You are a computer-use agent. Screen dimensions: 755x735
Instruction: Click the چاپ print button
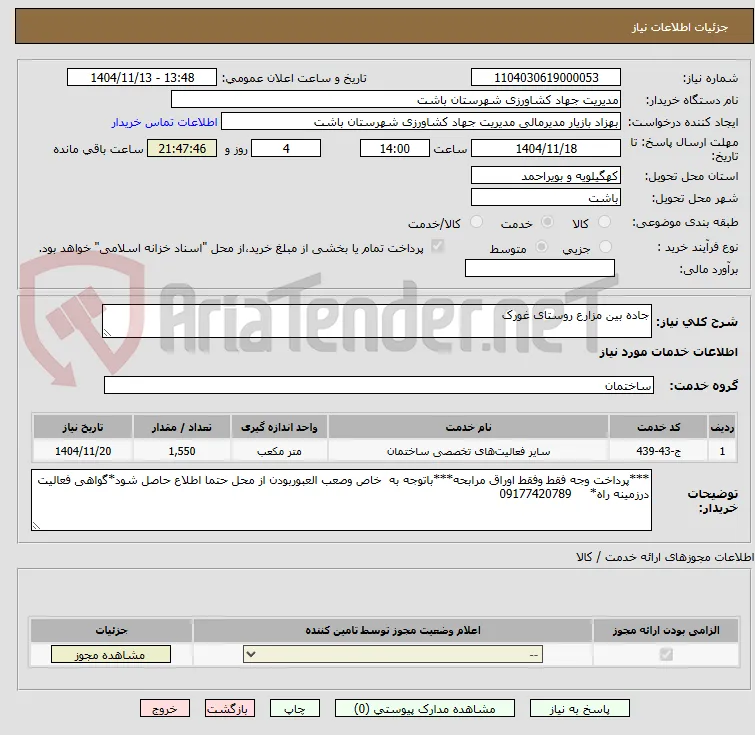coord(295,709)
